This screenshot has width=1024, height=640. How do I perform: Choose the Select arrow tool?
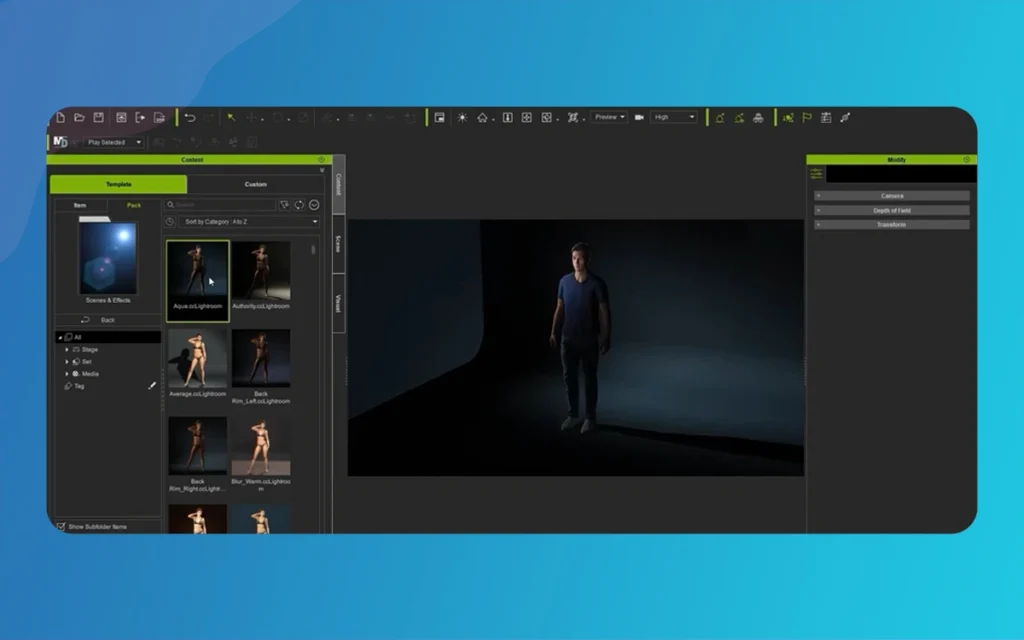[x=231, y=118]
